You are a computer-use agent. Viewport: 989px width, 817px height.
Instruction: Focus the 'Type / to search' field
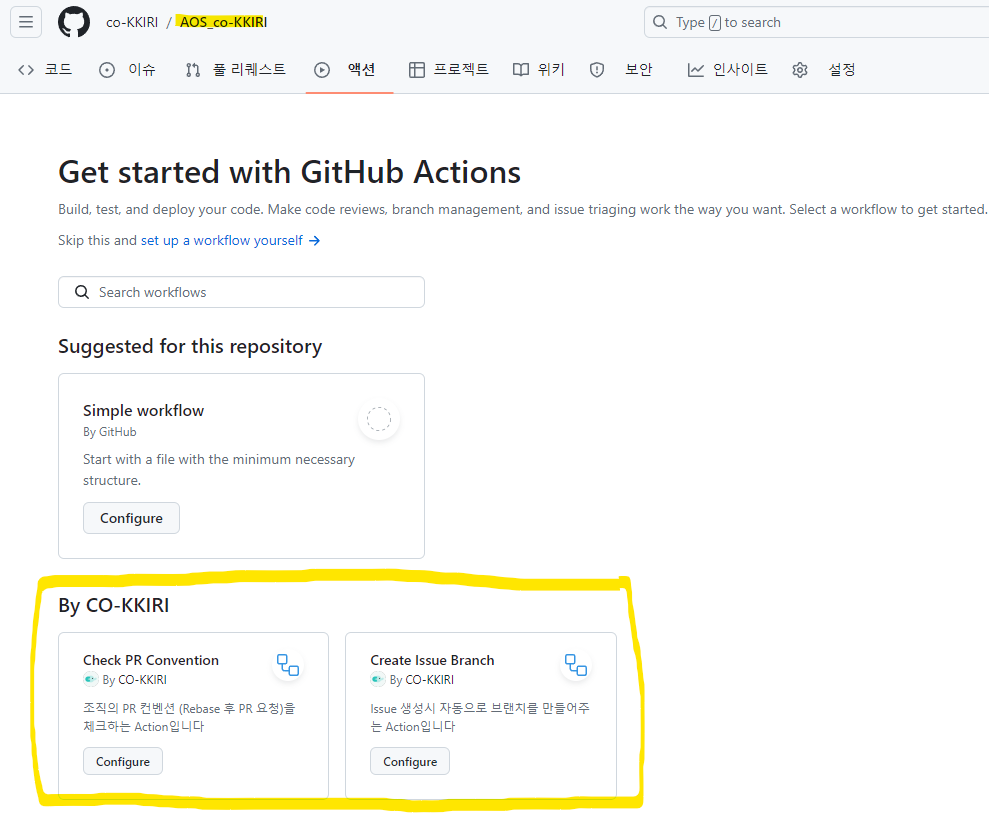pyautogui.click(x=816, y=22)
